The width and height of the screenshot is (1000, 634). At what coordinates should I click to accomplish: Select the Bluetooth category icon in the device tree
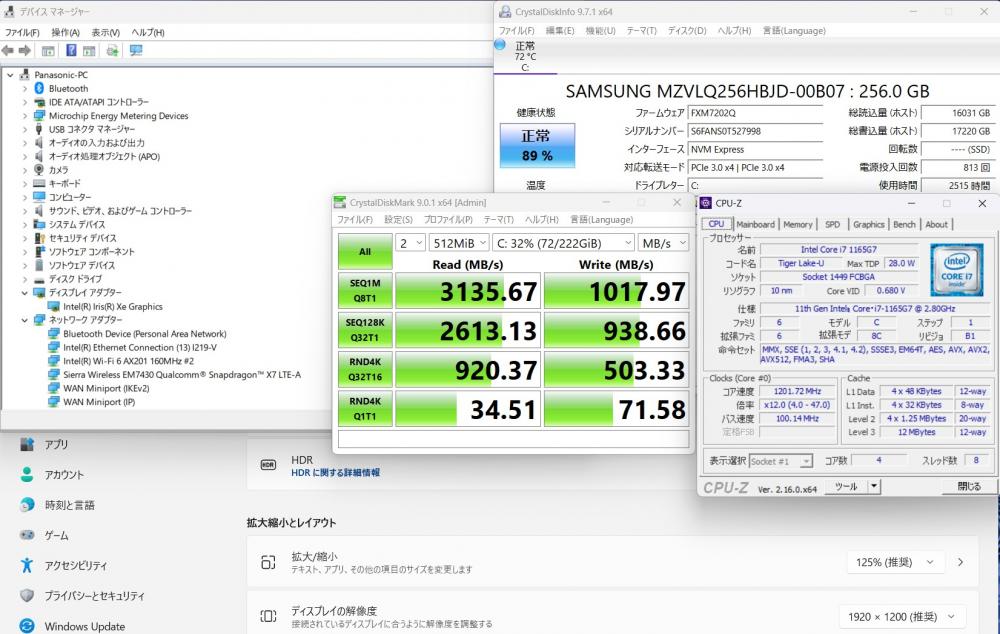pyautogui.click(x=39, y=88)
